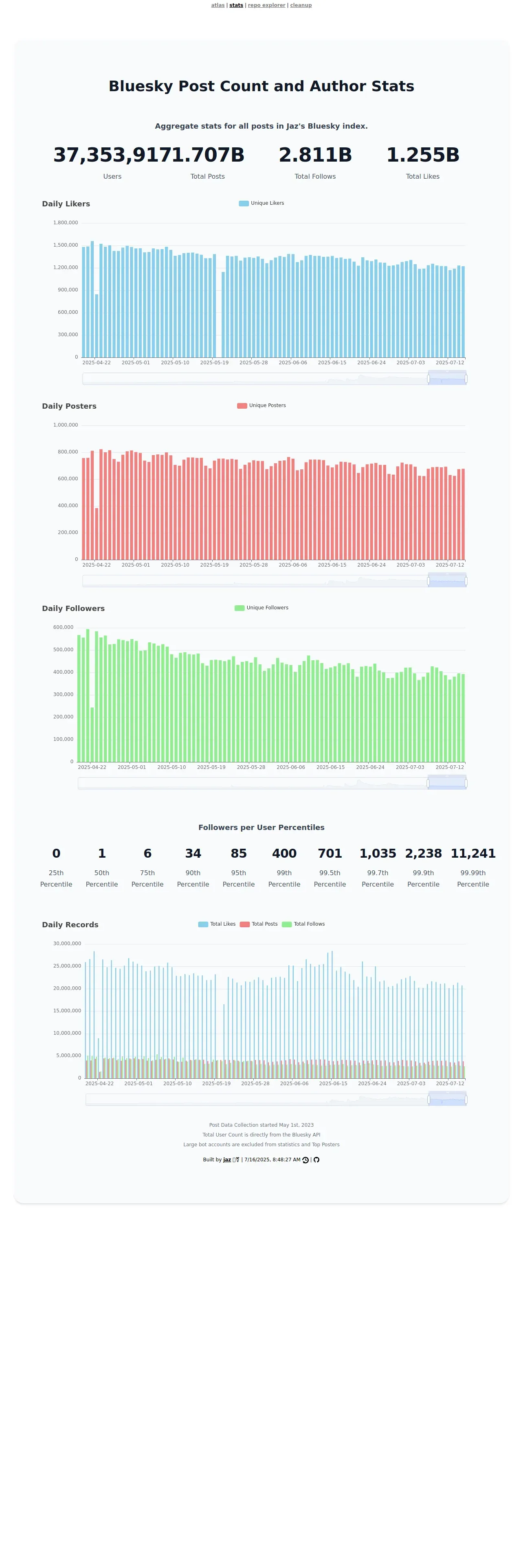Open the cleanup navigation link

coord(301,5)
